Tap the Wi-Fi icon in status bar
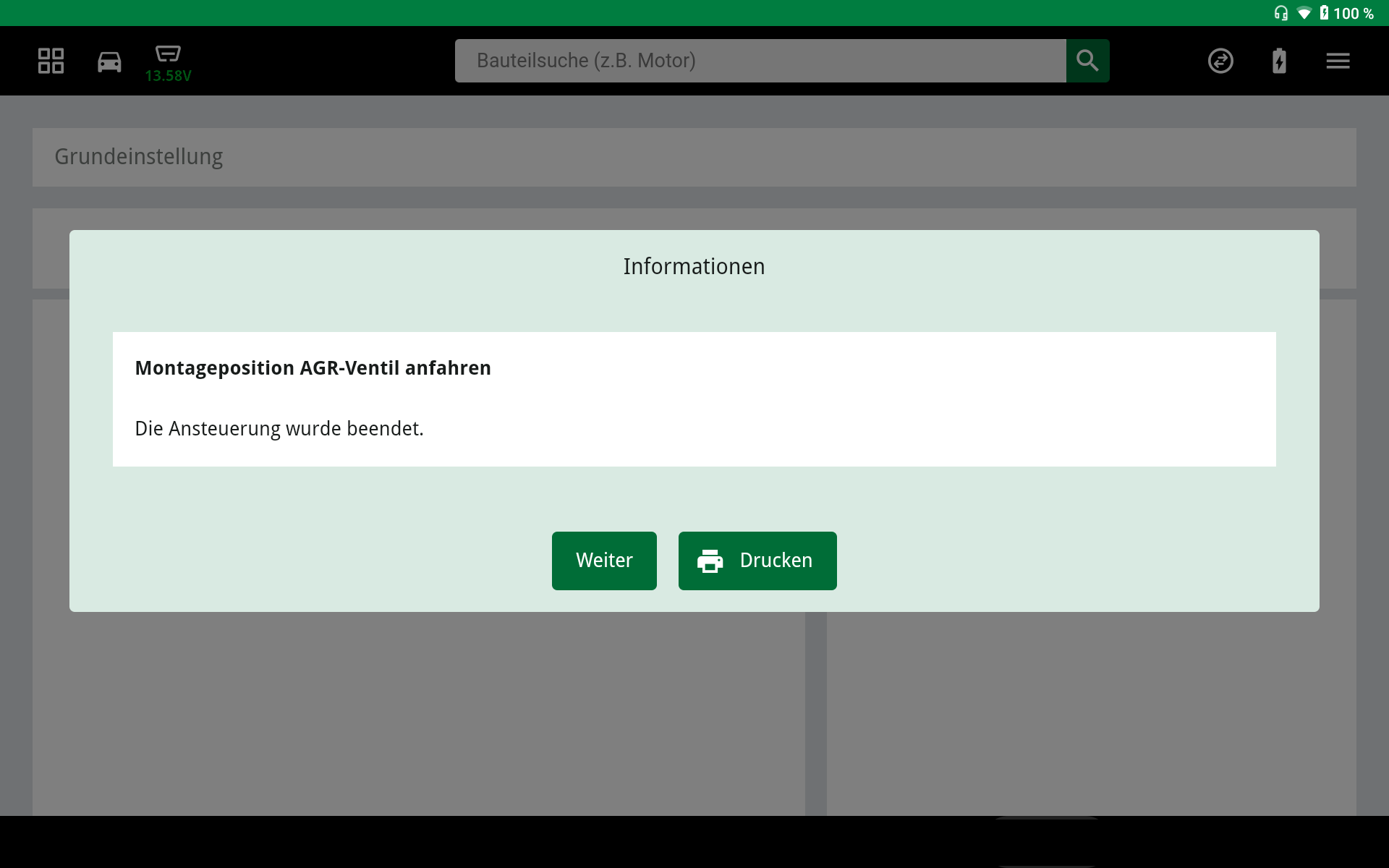Viewport: 1389px width, 868px height. 1304,13
